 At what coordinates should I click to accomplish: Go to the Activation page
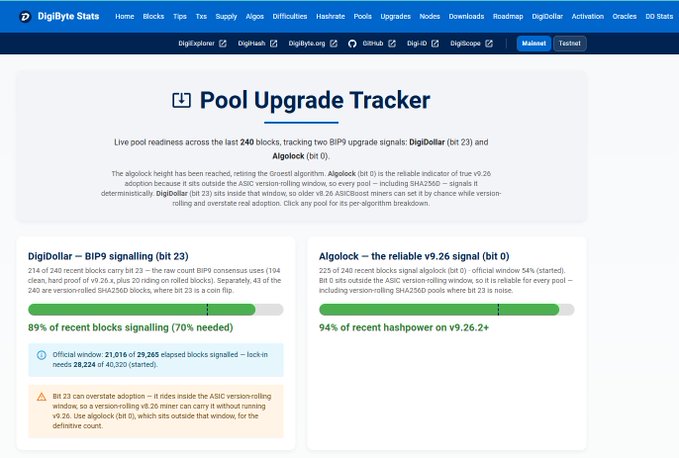(588, 16)
